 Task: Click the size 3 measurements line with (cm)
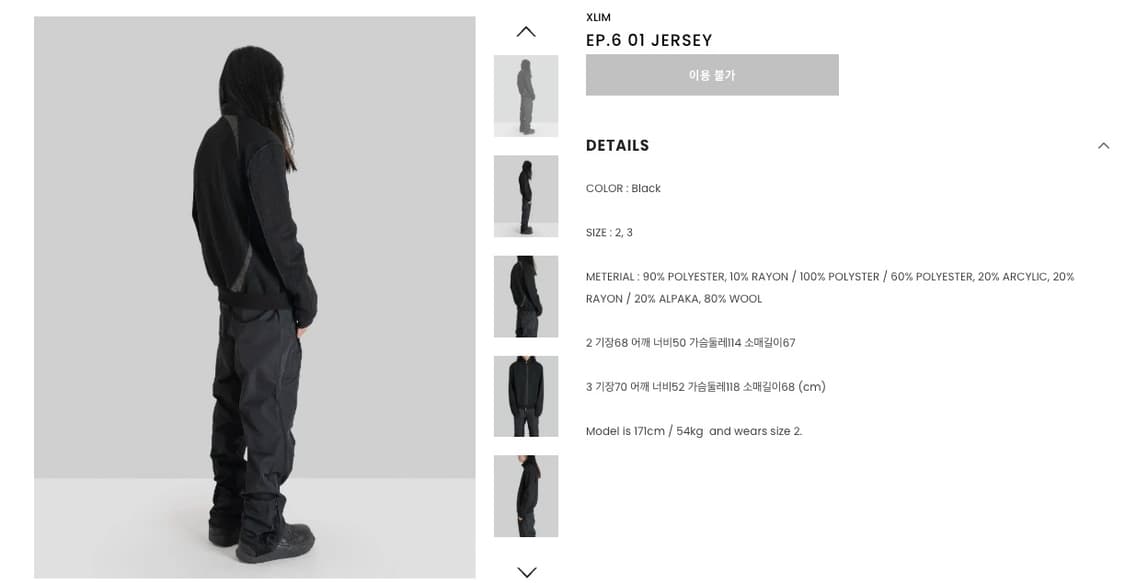[x=705, y=387]
